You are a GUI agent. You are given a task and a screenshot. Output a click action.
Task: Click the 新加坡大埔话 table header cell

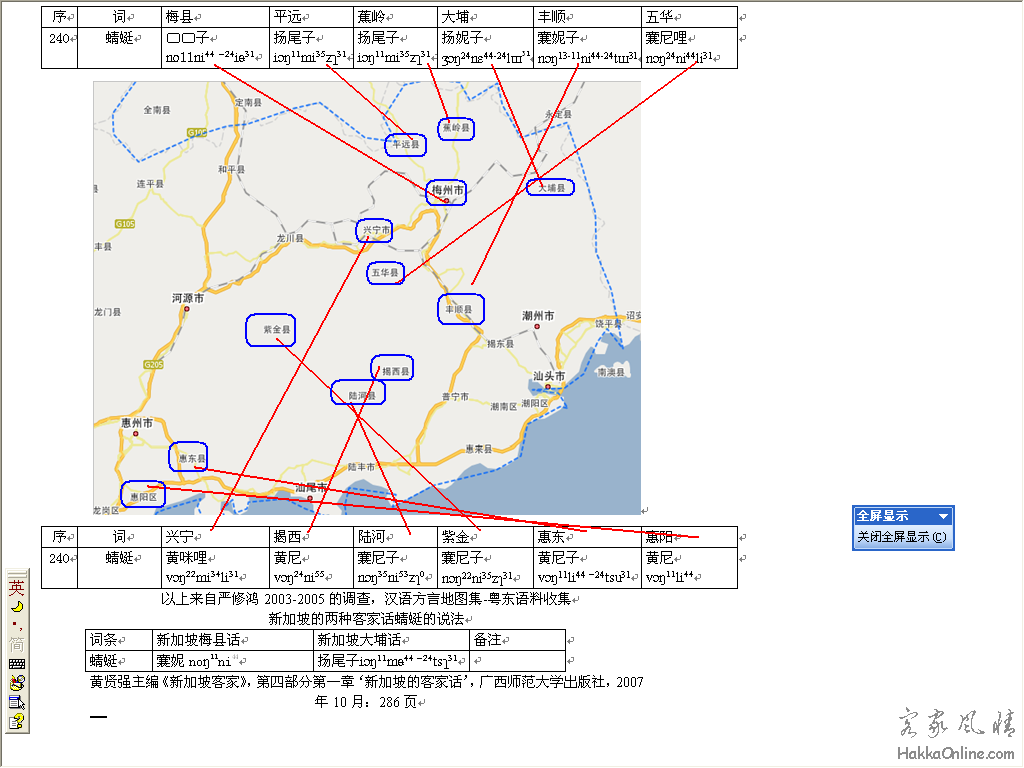coord(392,640)
